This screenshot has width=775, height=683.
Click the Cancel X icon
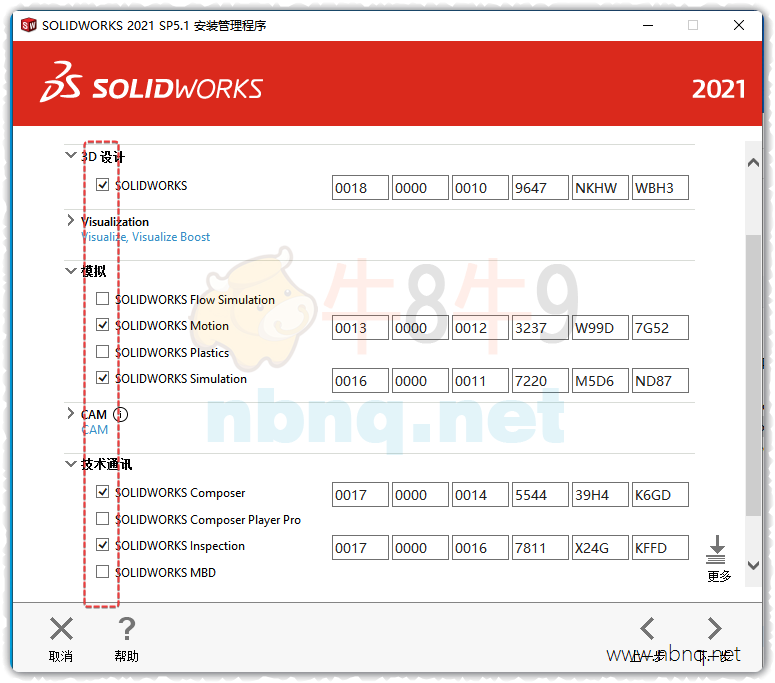(x=61, y=629)
